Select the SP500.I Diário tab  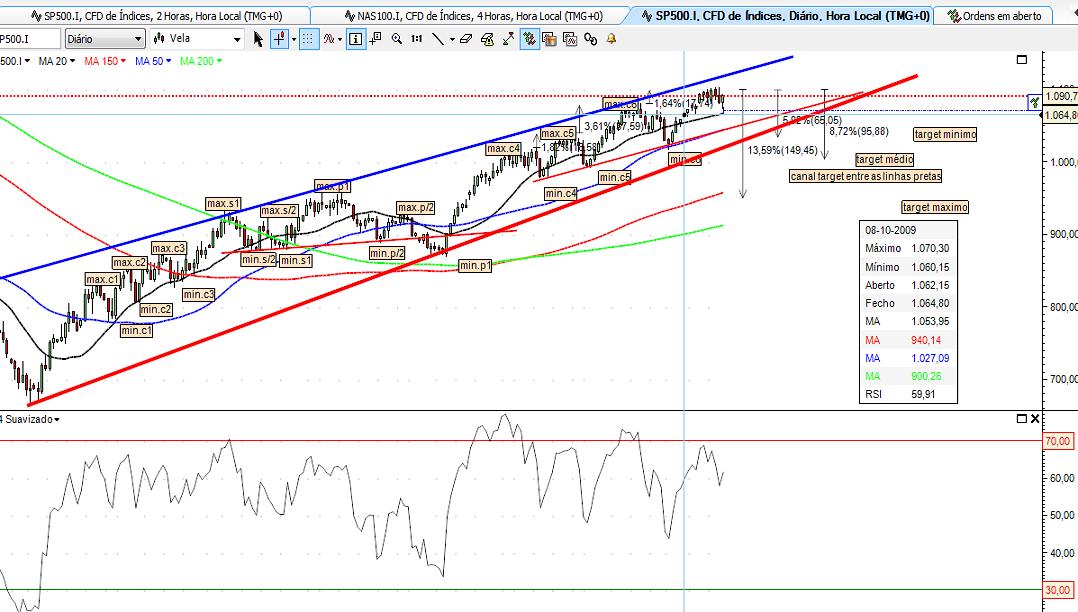click(x=785, y=15)
